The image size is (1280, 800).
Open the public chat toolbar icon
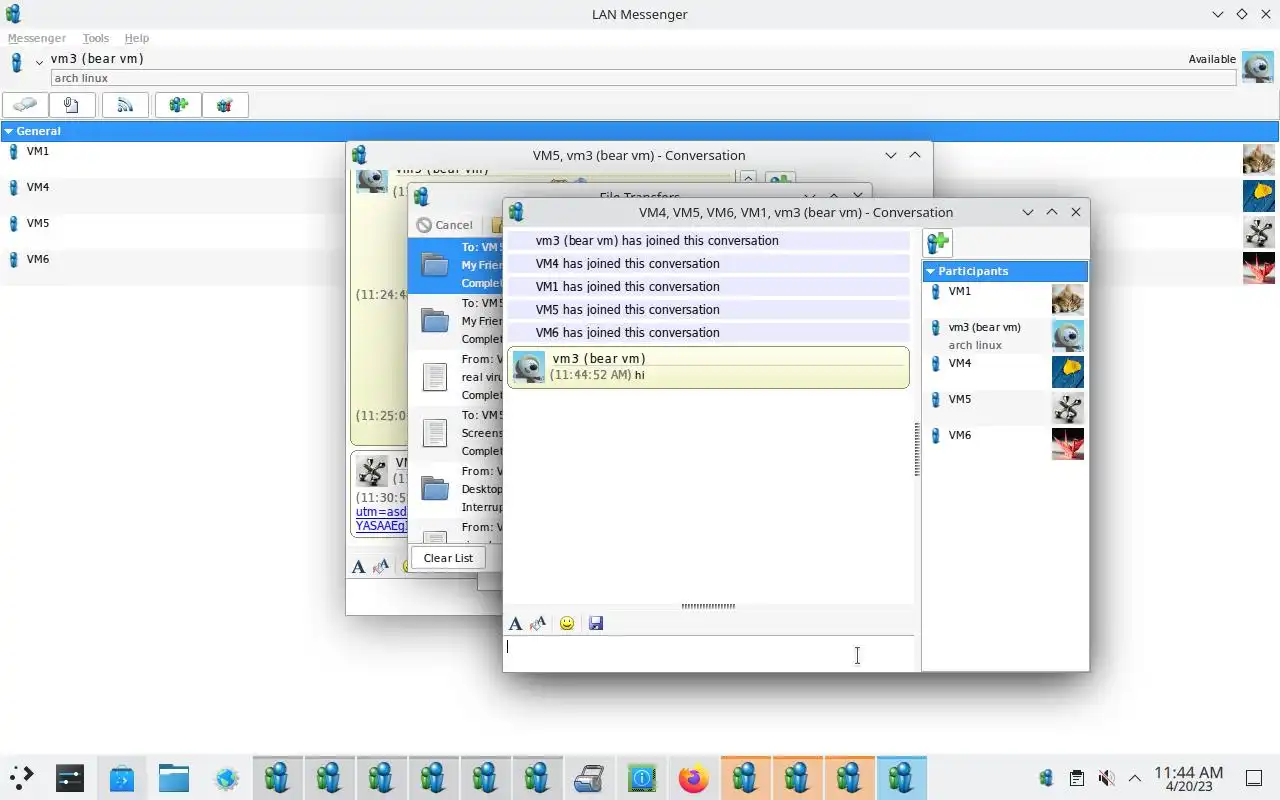point(225,105)
